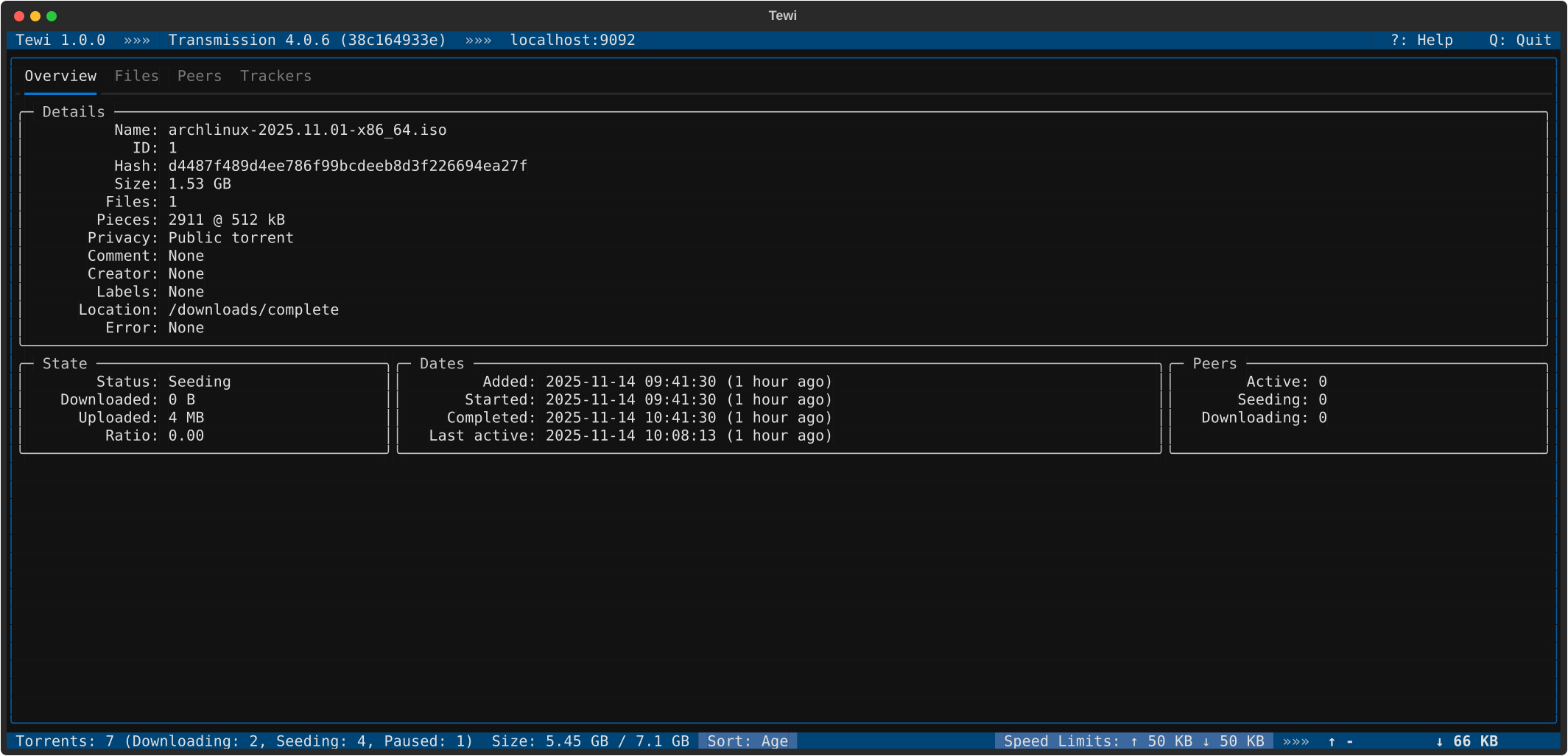This screenshot has height=756, width=1568.
Task: Switch to the Overview tab
Action: click(60, 76)
